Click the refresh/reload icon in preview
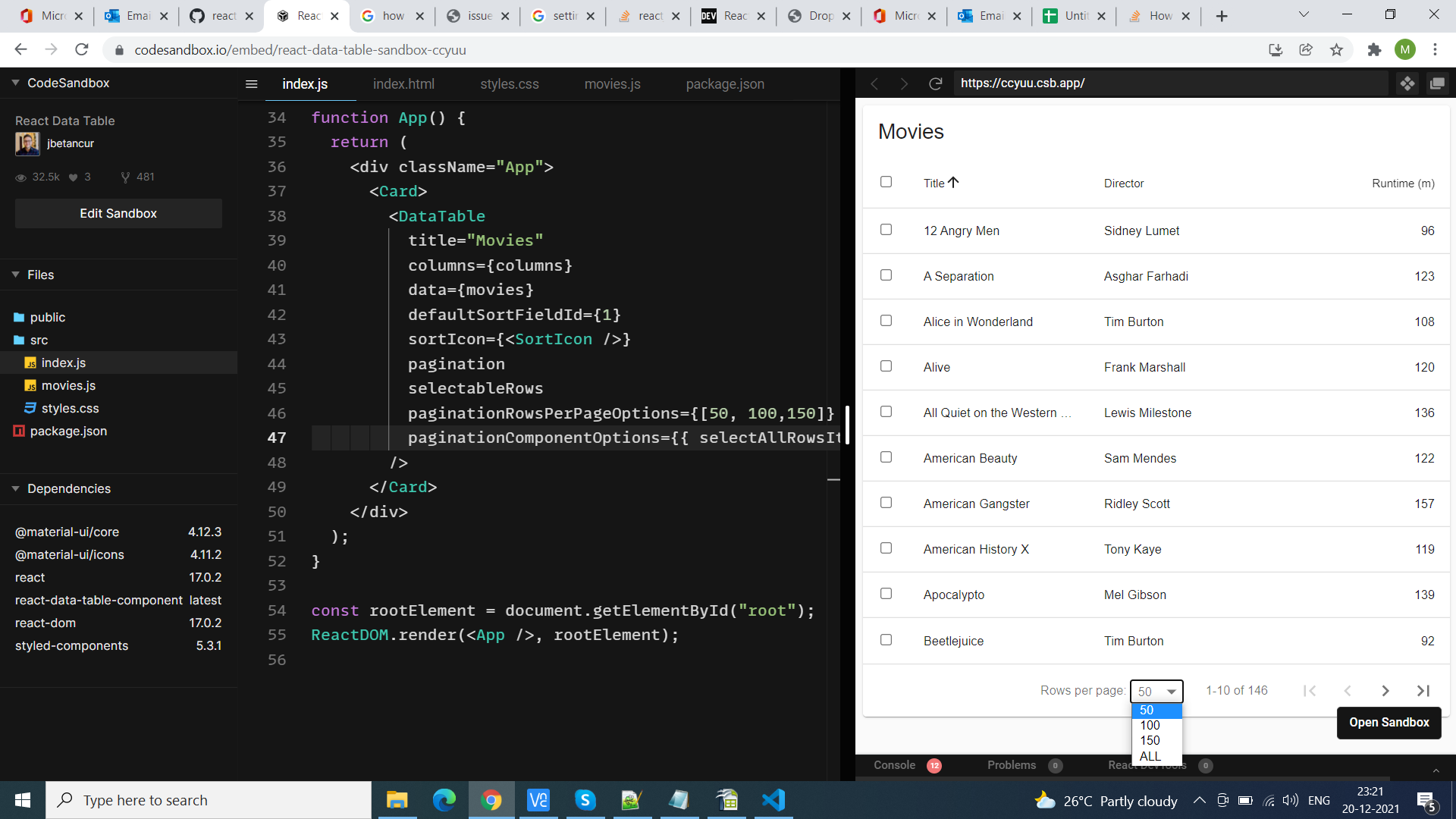The image size is (1456, 819). [935, 83]
